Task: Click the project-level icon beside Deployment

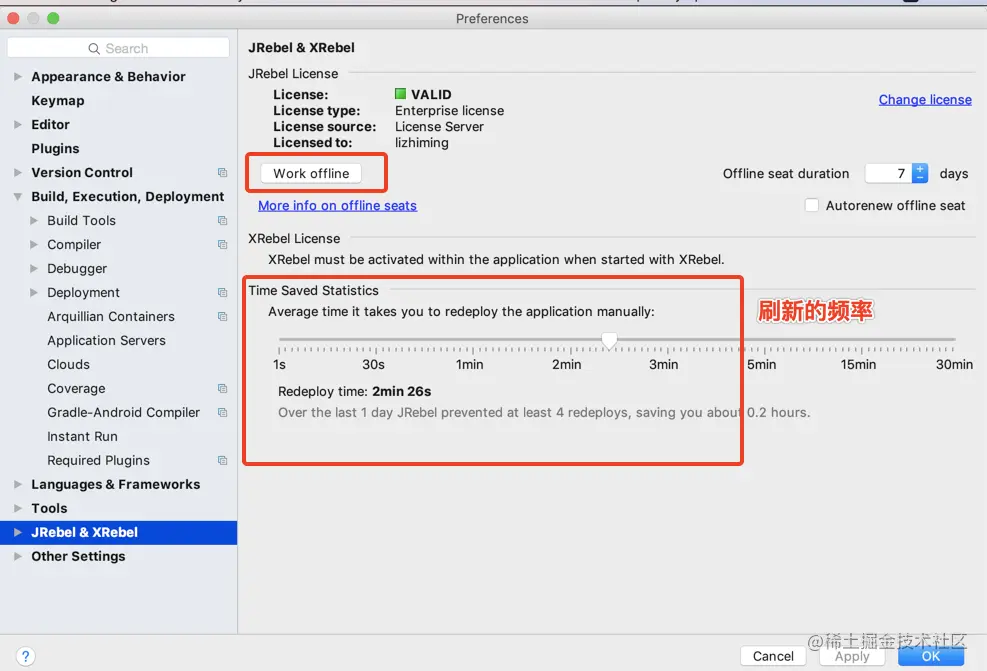Action: pyautogui.click(x=222, y=292)
